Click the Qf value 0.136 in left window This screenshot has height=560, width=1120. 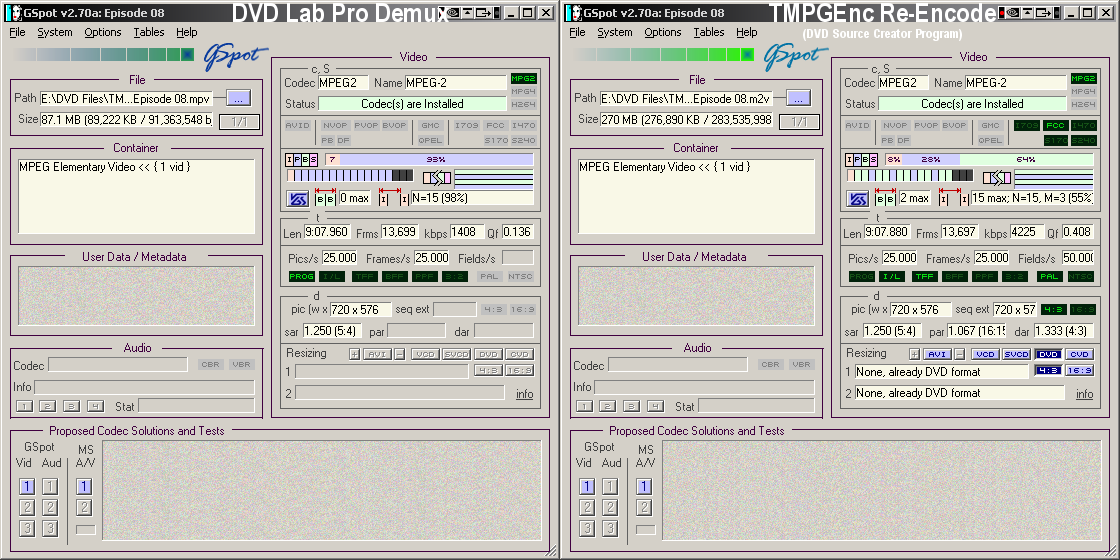pos(518,232)
